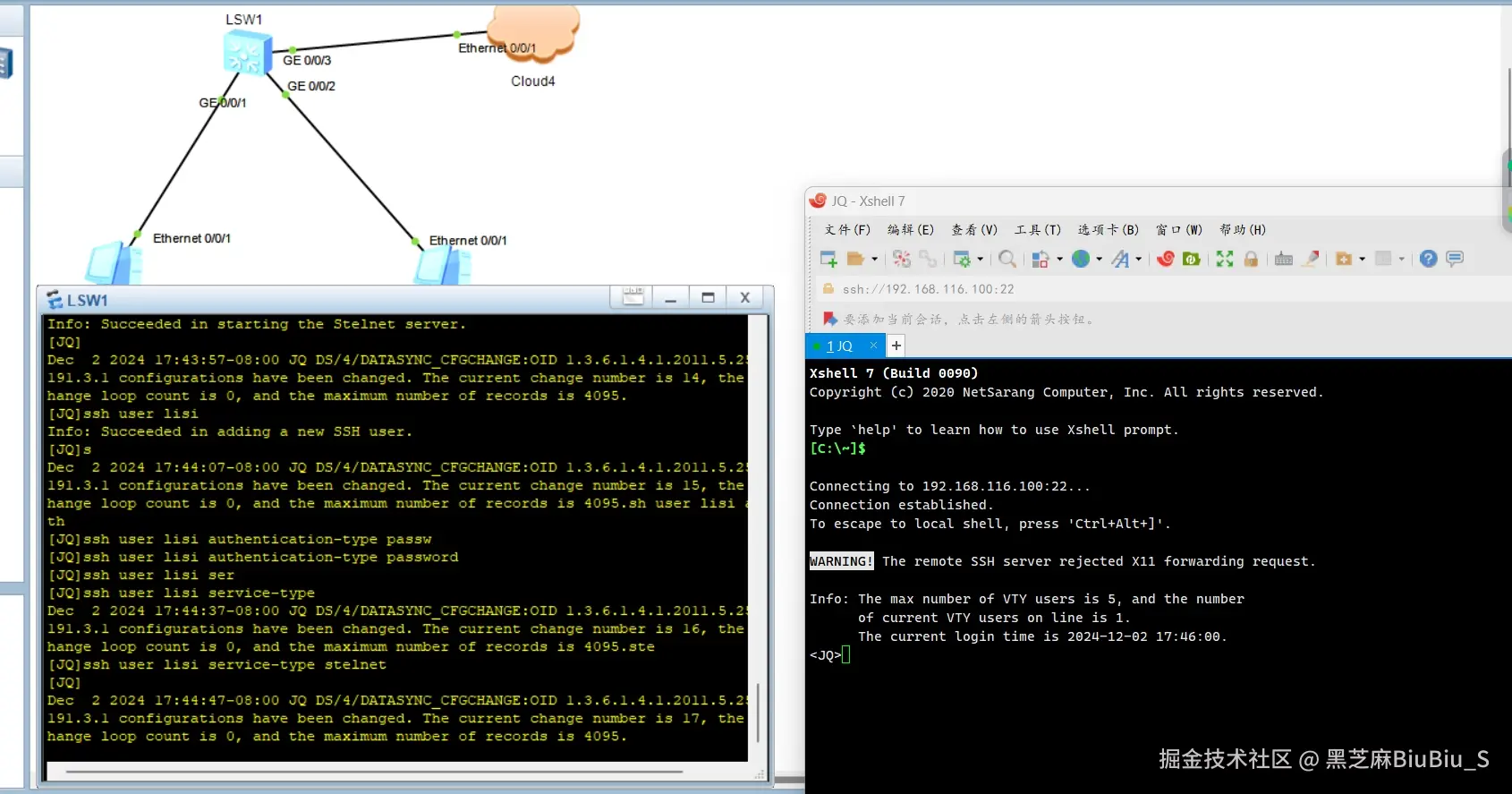Close the LSW1 console window

click(x=745, y=298)
